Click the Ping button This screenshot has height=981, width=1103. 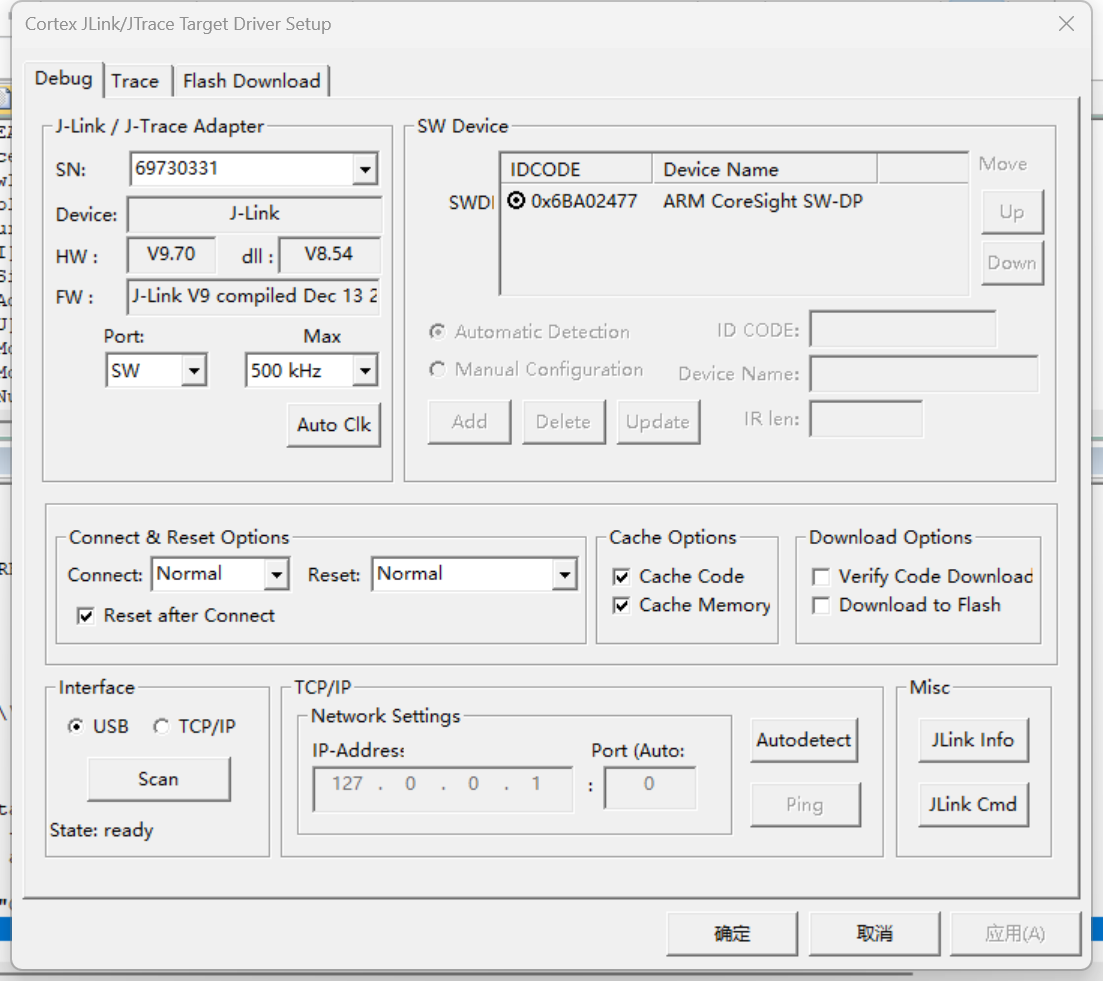click(805, 804)
